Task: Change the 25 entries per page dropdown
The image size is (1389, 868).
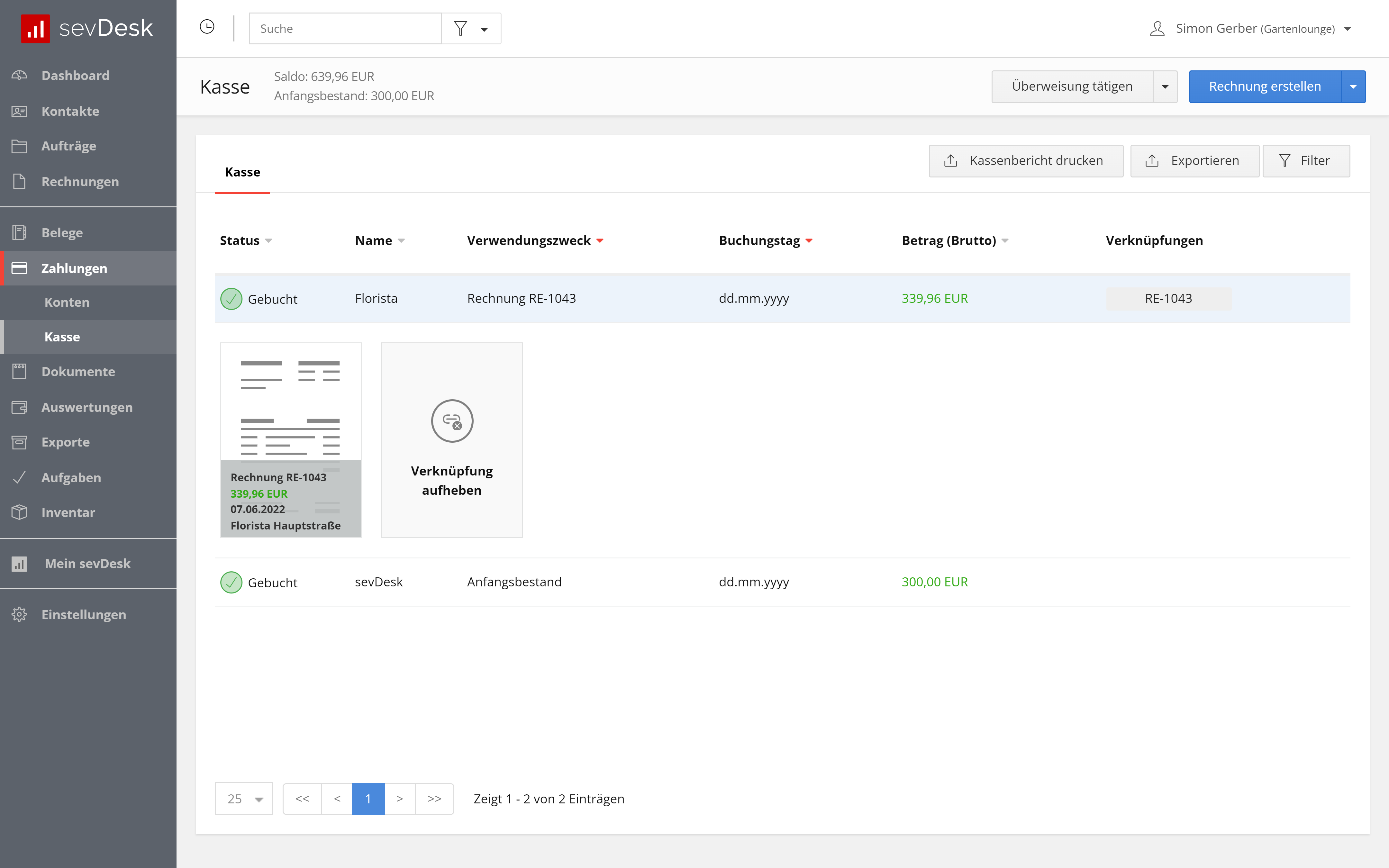Action: 244,799
